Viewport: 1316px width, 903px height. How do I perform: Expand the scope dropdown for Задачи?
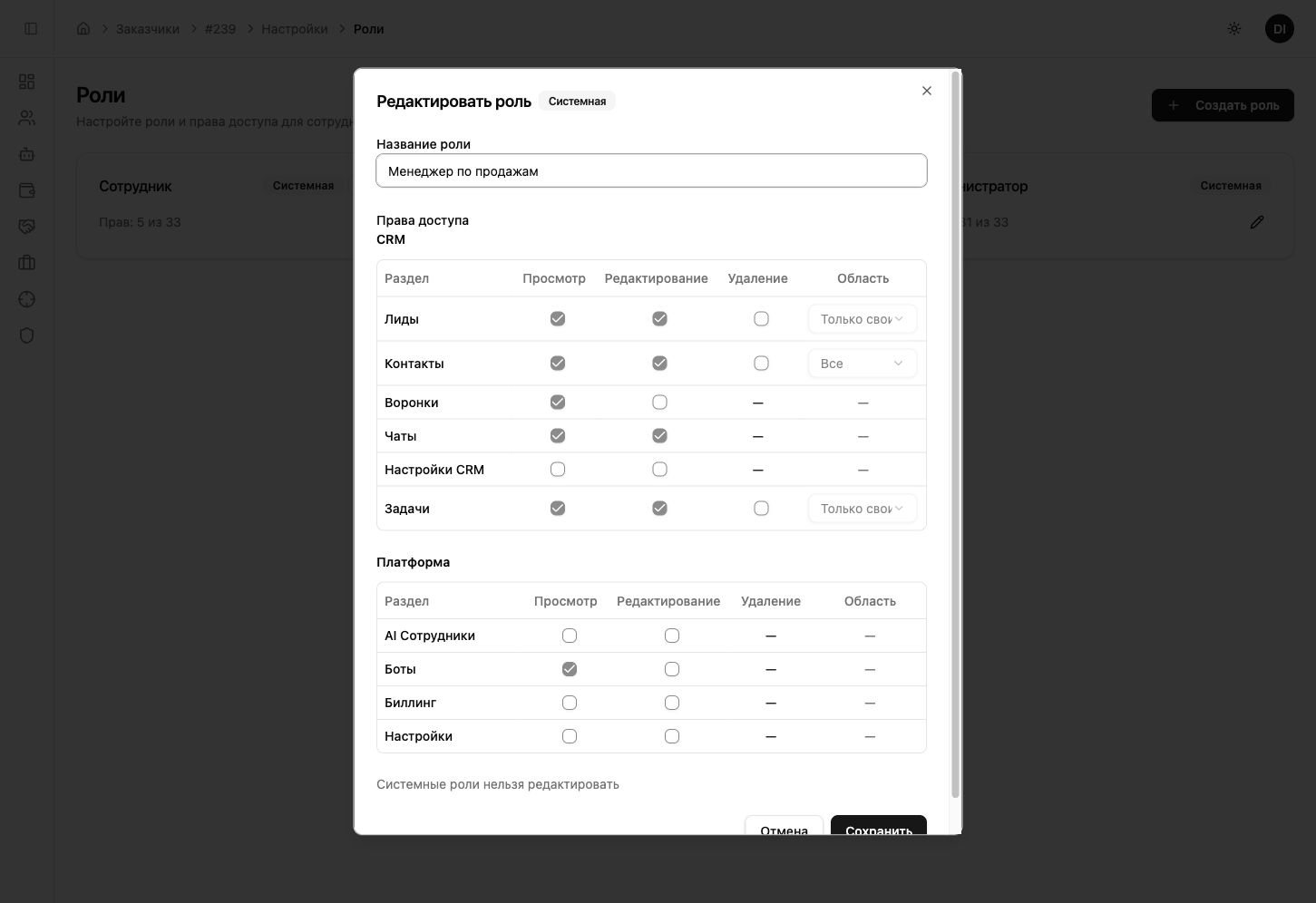click(x=861, y=508)
